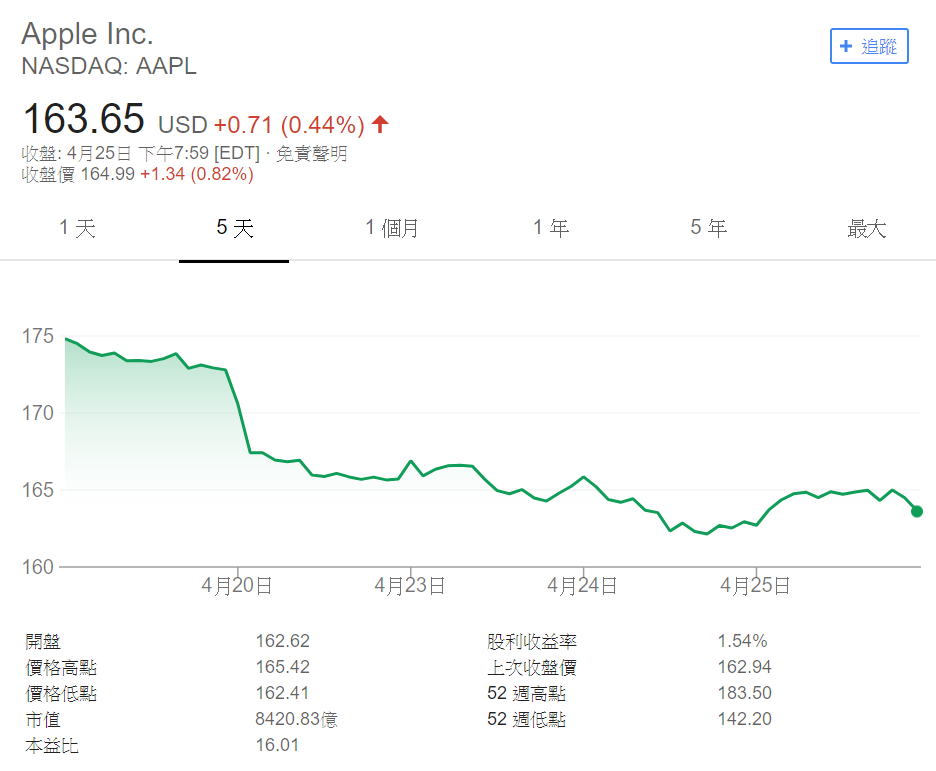Click the 4月20日 date label on axis
The height and width of the screenshot is (771, 936).
coord(237,585)
